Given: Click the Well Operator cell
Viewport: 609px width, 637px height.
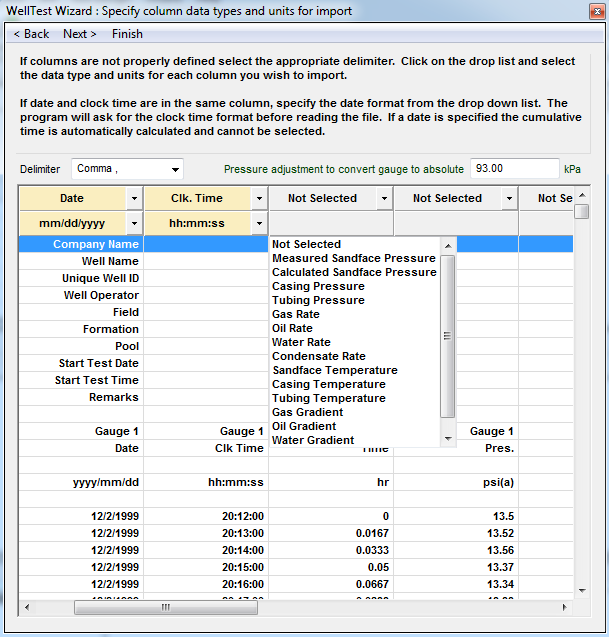Looking at the screenshot, I should coord(81,295).
